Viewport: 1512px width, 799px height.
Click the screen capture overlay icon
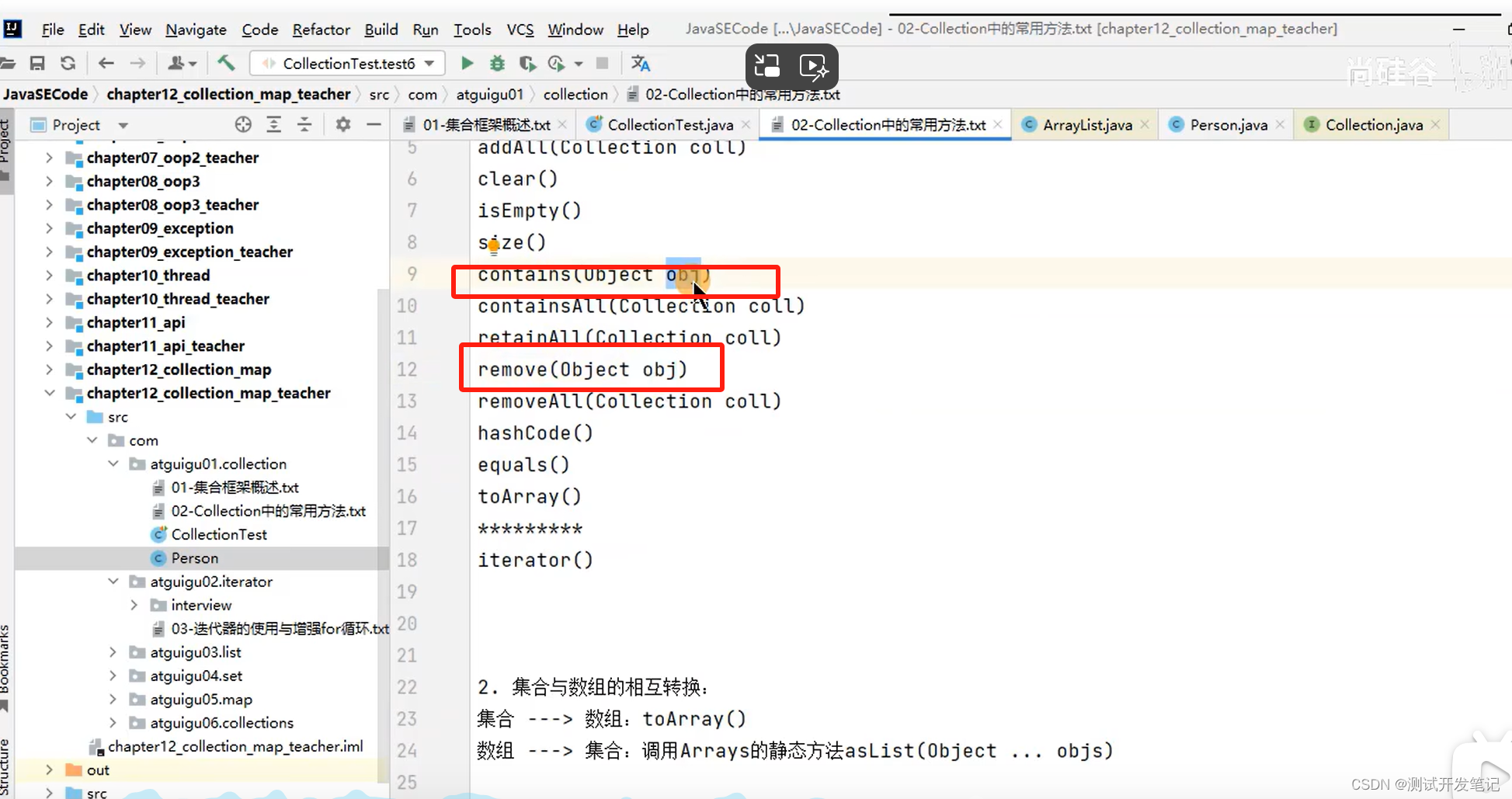[x=767, y=67]
